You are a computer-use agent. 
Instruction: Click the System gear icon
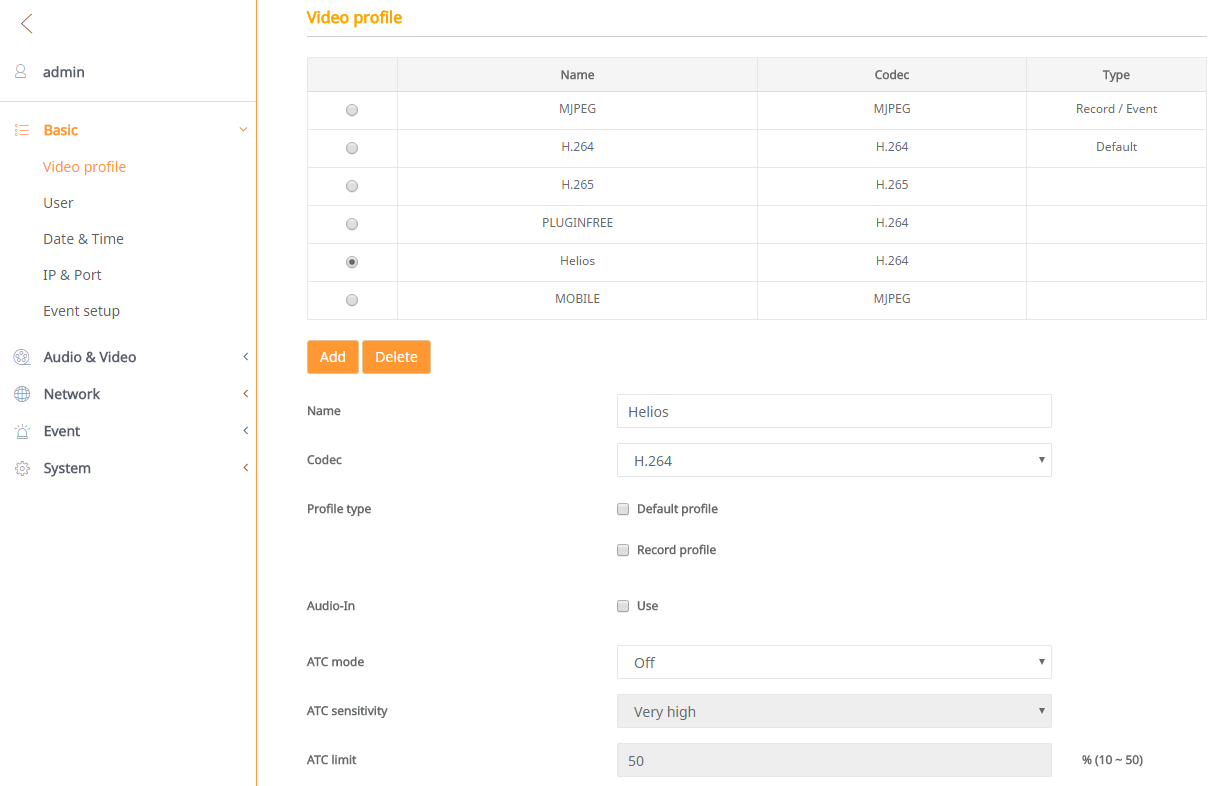tap(22, 468)
